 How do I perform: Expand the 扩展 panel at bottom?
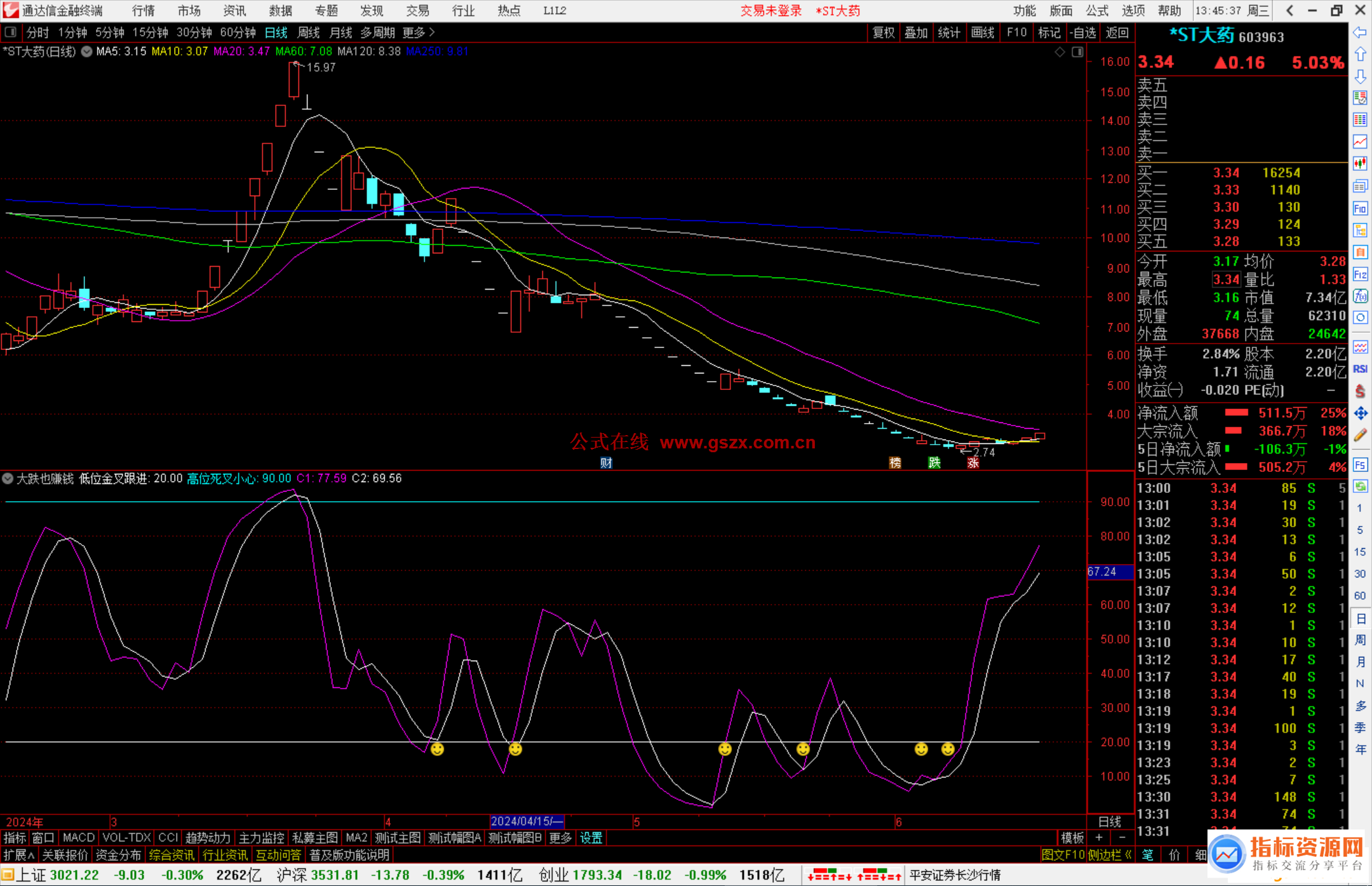pyautogui.click(x=19, y=855)
